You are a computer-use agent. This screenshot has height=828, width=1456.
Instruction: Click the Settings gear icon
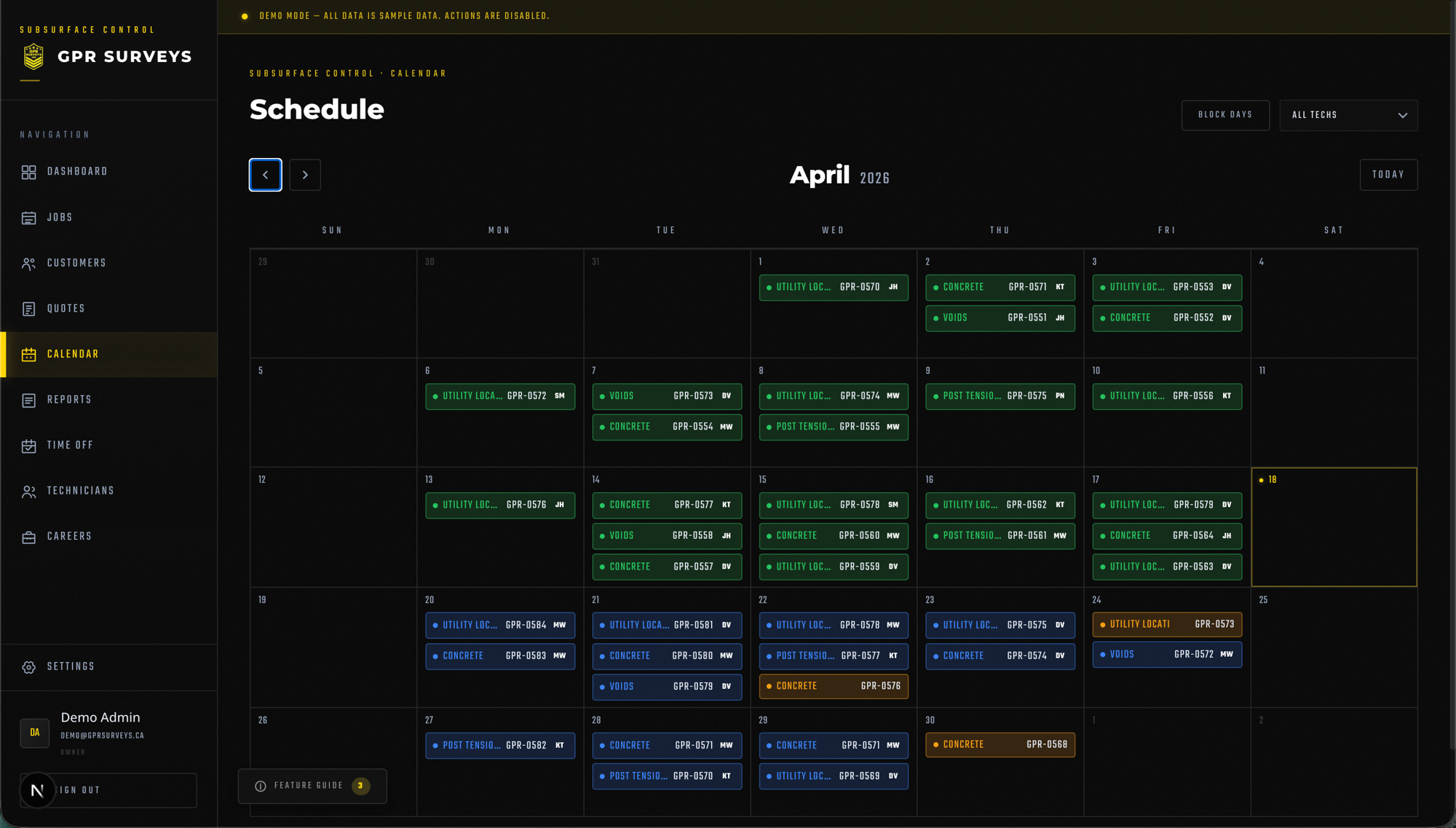(x=28, y=667)
